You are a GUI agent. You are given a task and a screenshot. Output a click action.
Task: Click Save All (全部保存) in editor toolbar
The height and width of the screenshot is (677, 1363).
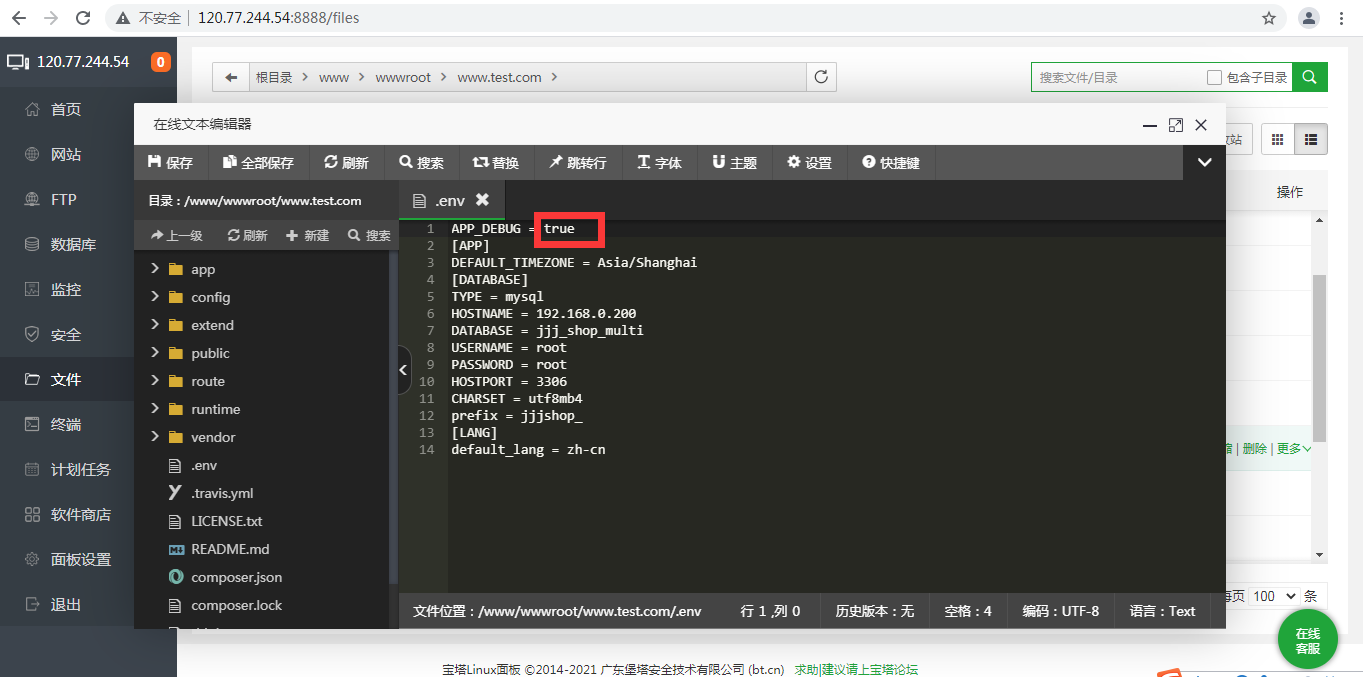click(x=258, y=162)
